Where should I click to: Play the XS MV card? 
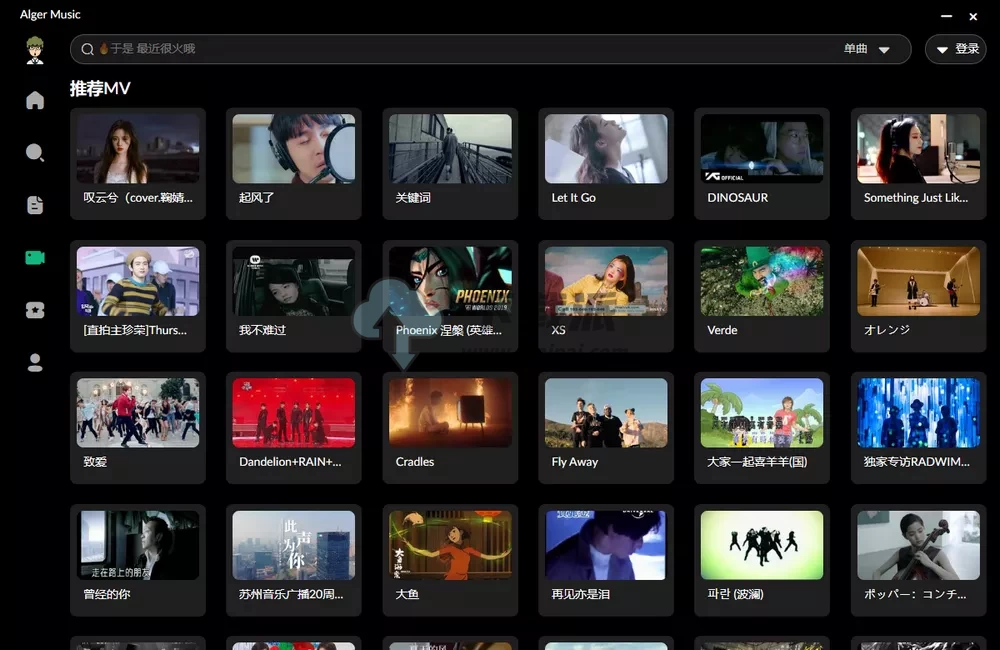(x=606, y=296)
